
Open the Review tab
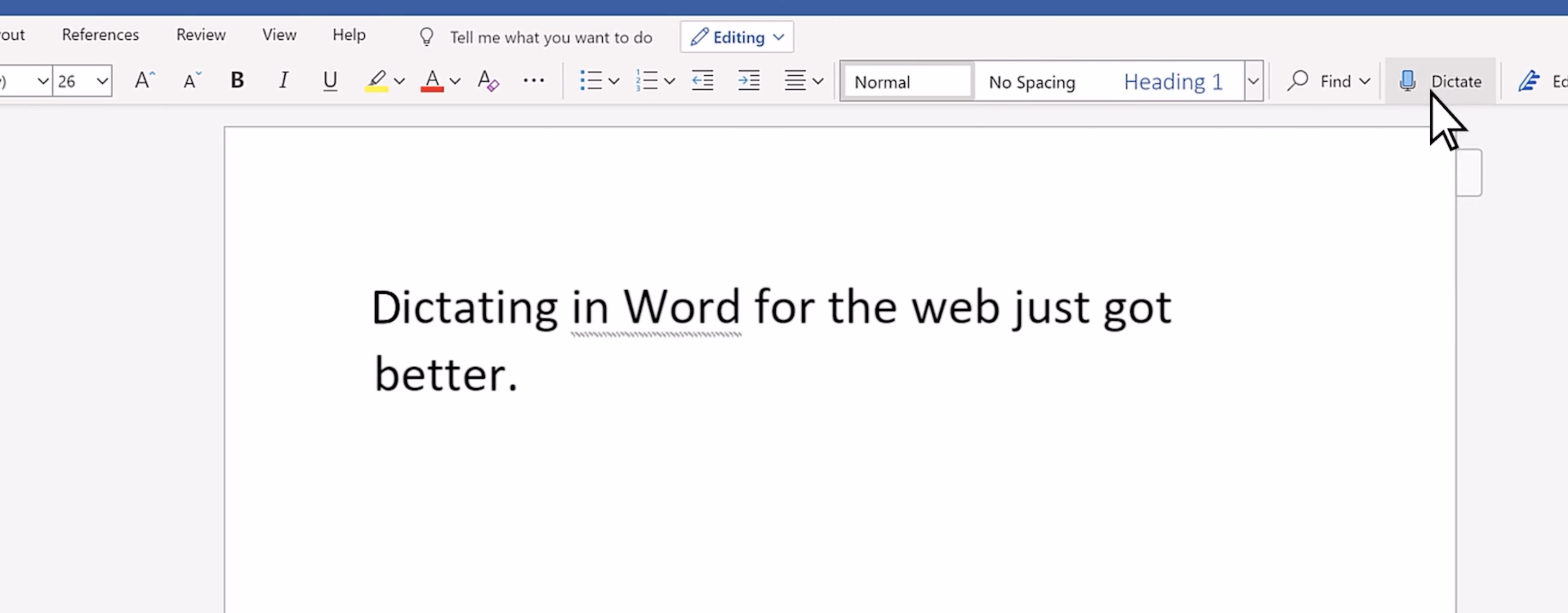pos(201,35)
